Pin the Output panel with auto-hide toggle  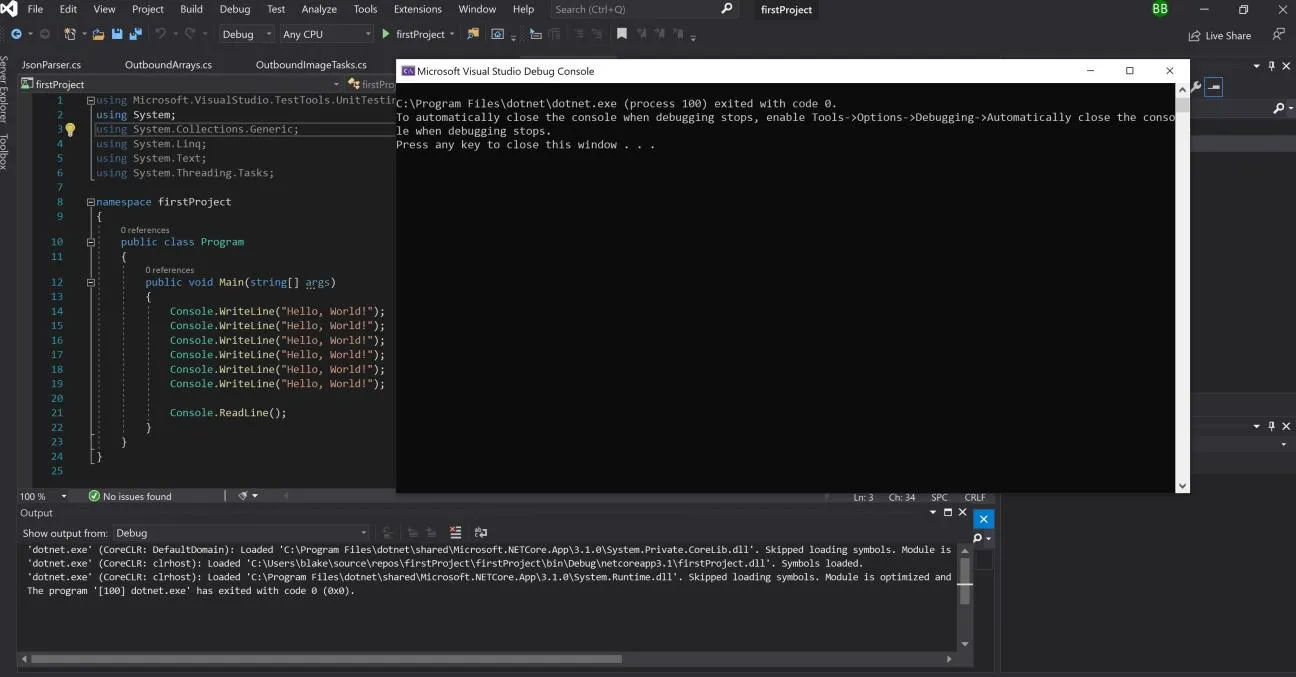[948, 513]
